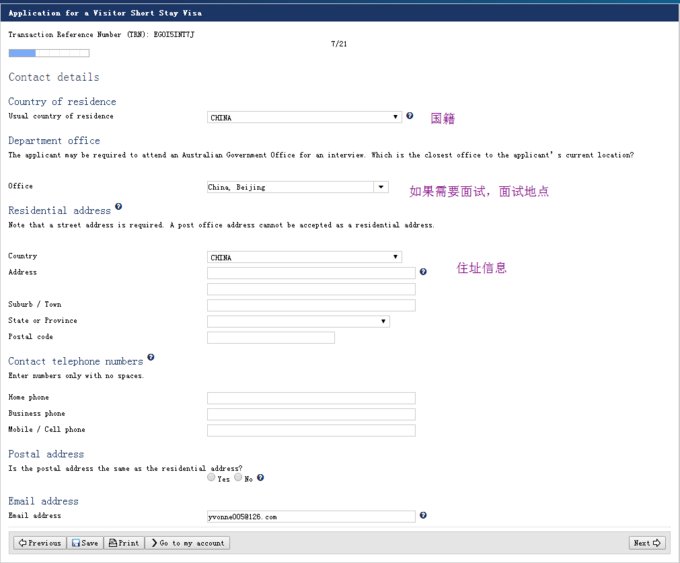Open help icon beside Residential address heading
The image size is (680, 563).
tap(118, 206)
